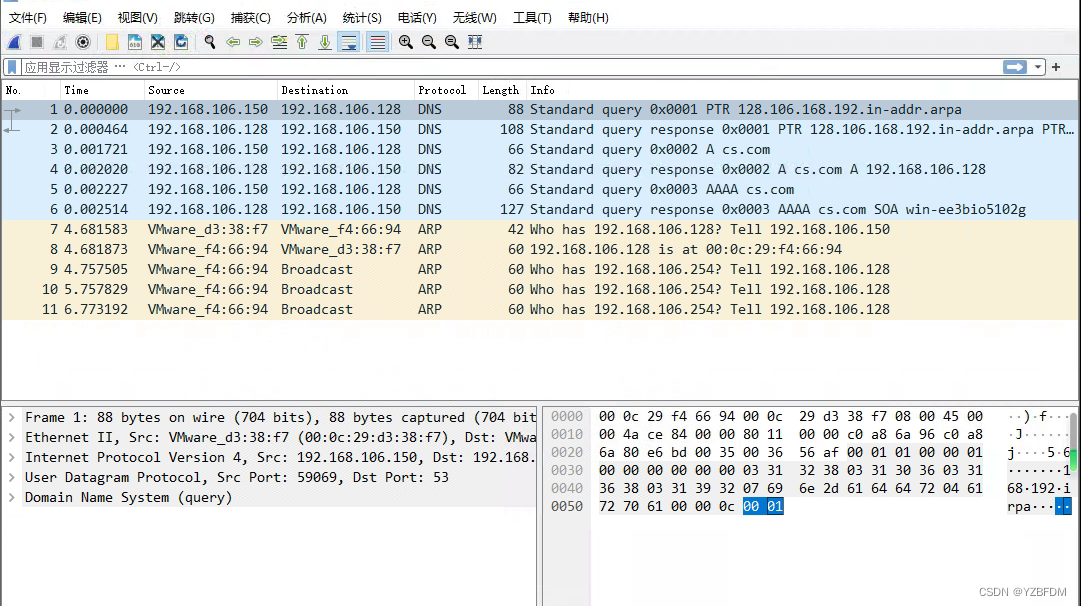Open the 统计(S) menu
Image resolution: width=1081 pixels, height=606 pixels.
click(x=362, y=17)
